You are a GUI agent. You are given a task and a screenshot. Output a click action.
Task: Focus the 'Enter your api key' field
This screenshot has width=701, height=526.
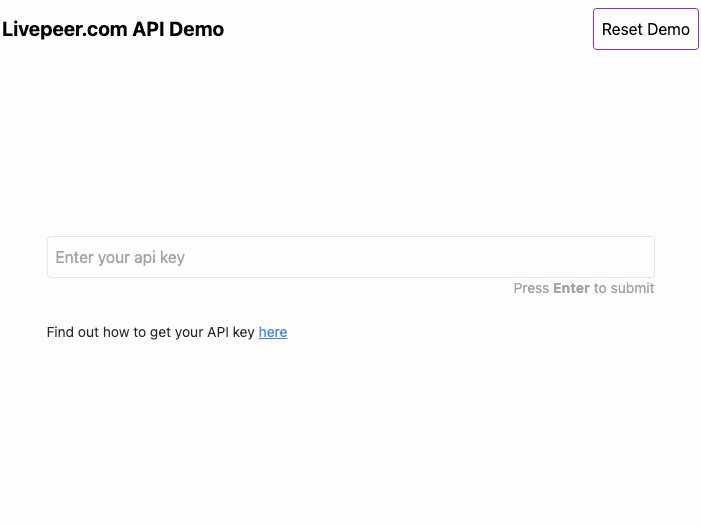(350, 257)
